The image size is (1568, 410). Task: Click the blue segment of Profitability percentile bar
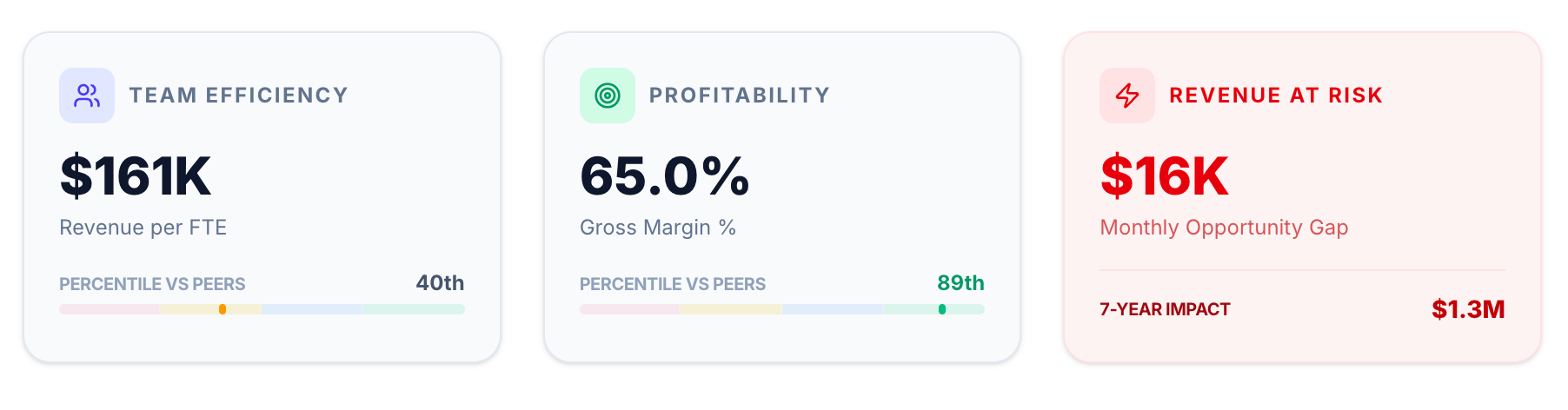point(832,309)
